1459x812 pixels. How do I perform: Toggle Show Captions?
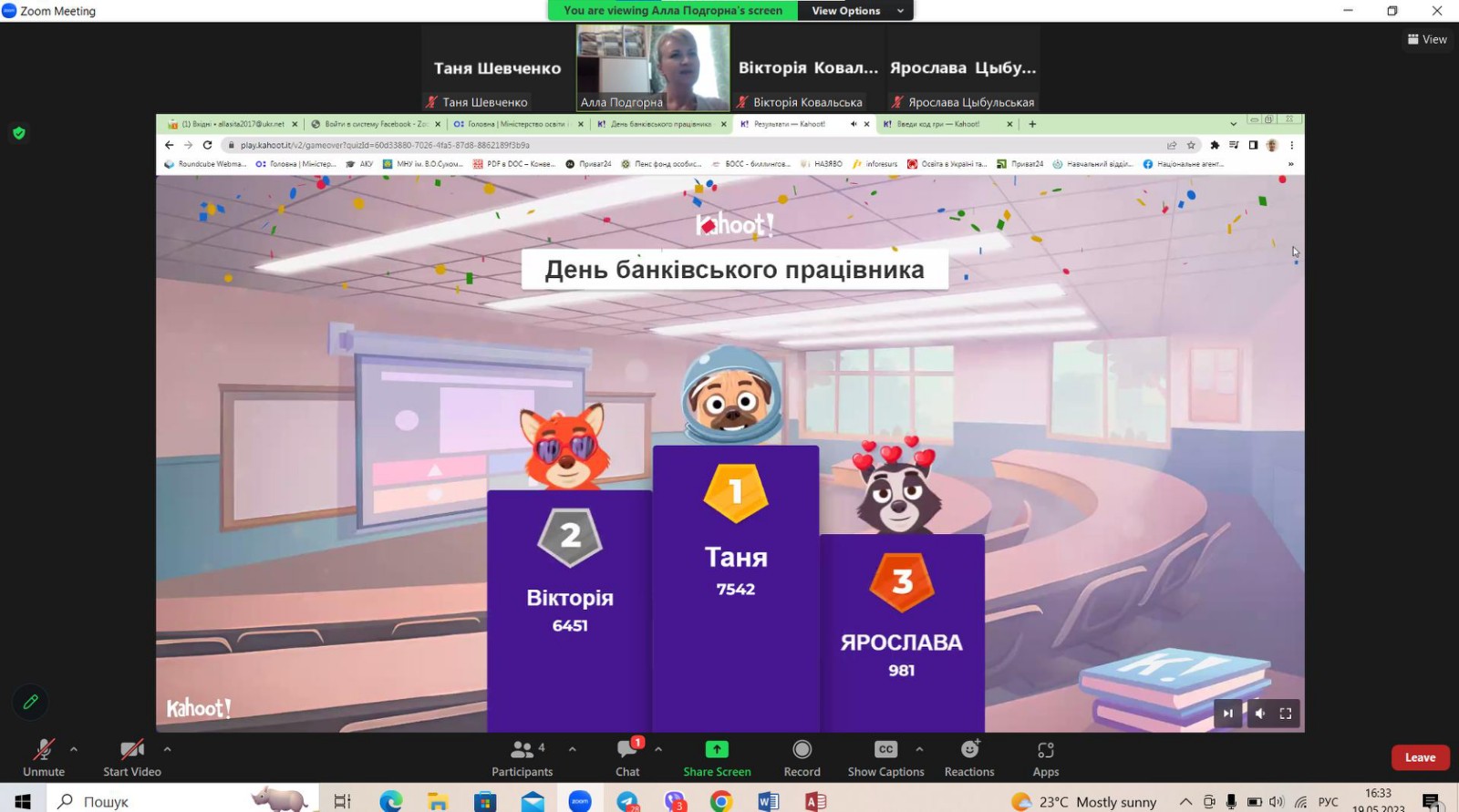[885, 757]
